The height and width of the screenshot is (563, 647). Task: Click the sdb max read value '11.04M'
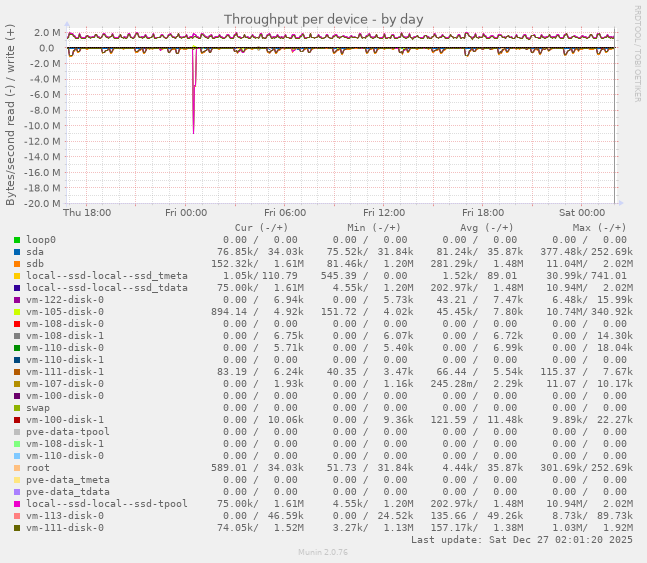click(x=564, y=264)
